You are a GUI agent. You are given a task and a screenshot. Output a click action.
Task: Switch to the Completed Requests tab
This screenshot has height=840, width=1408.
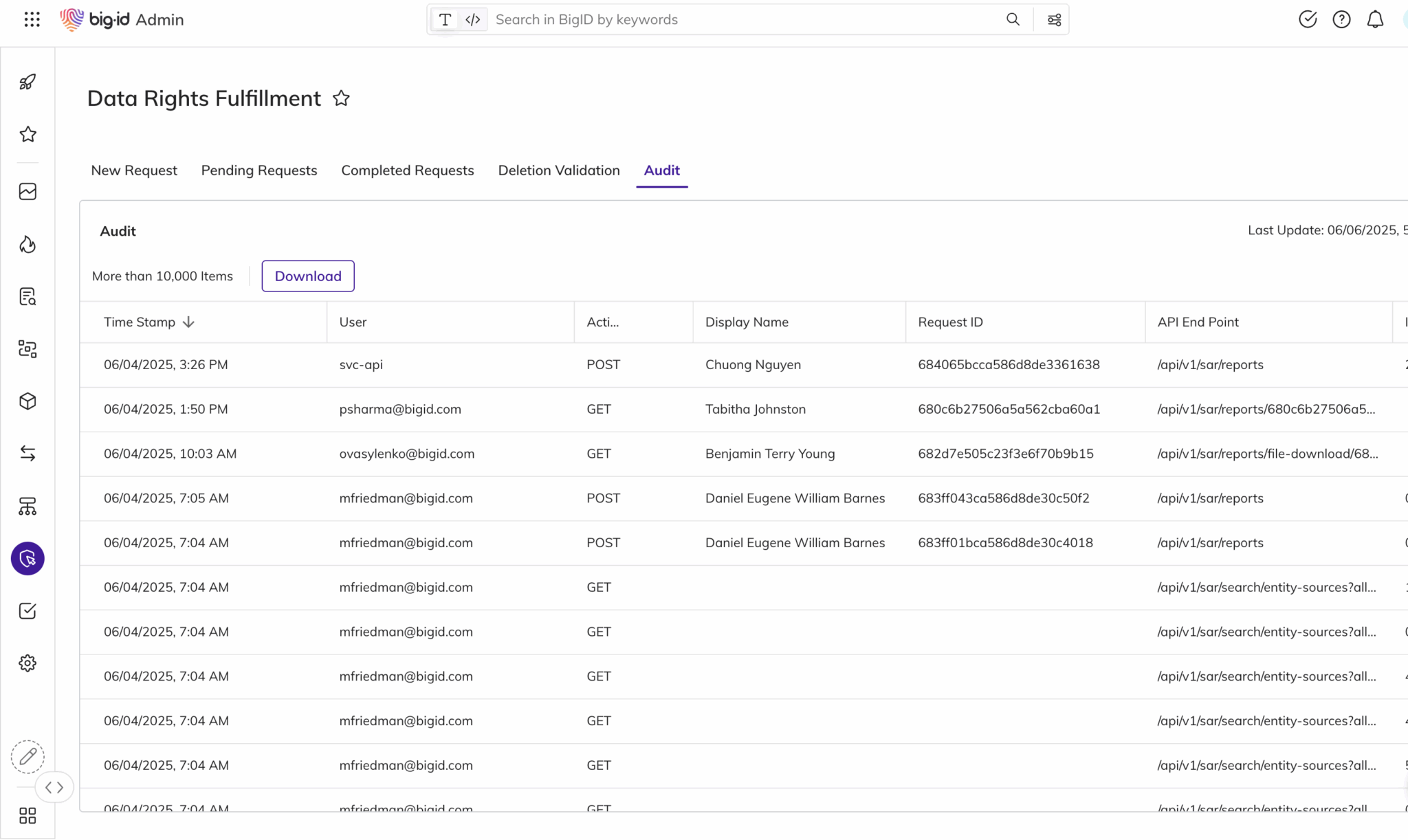click(x=408, y=170)
